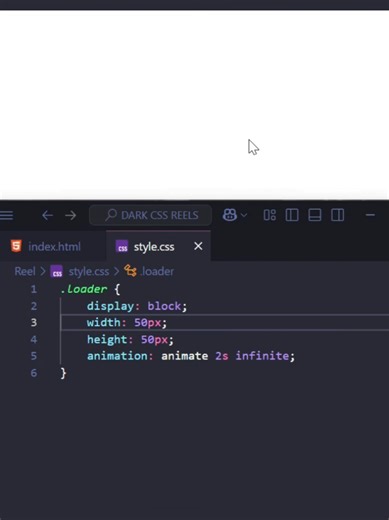This screenshot has height=520, width=389.
Task: Click the symbol icon before .loader breadcrumb
Action: point(130,271)
